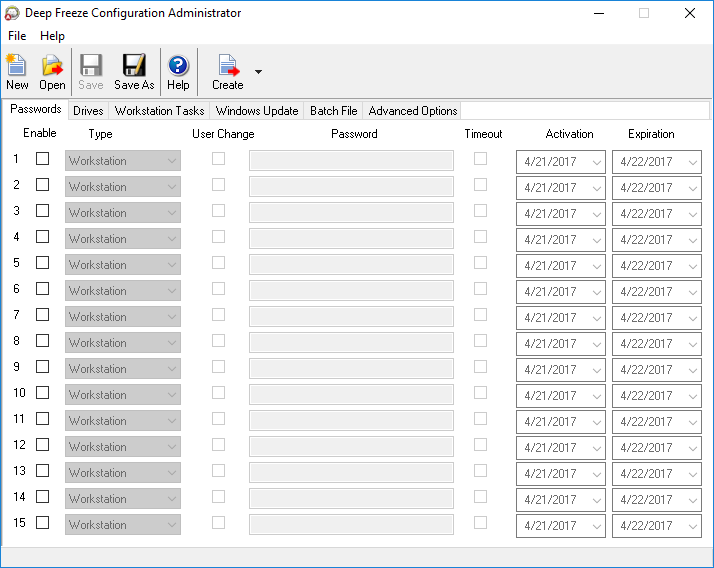The image size is (714, 568).
Task: Tick Enable checkbox for row 11
Action: (x=42, y=418)
